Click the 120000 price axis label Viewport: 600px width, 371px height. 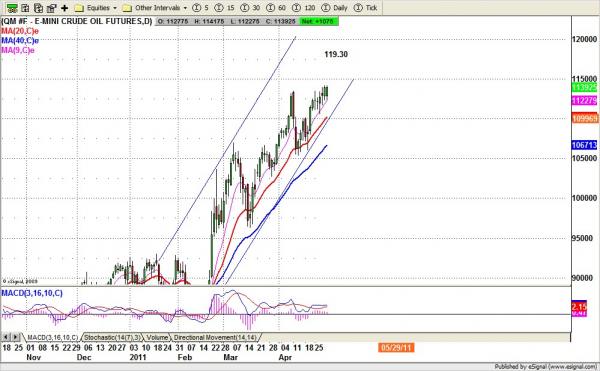[584, 39]
